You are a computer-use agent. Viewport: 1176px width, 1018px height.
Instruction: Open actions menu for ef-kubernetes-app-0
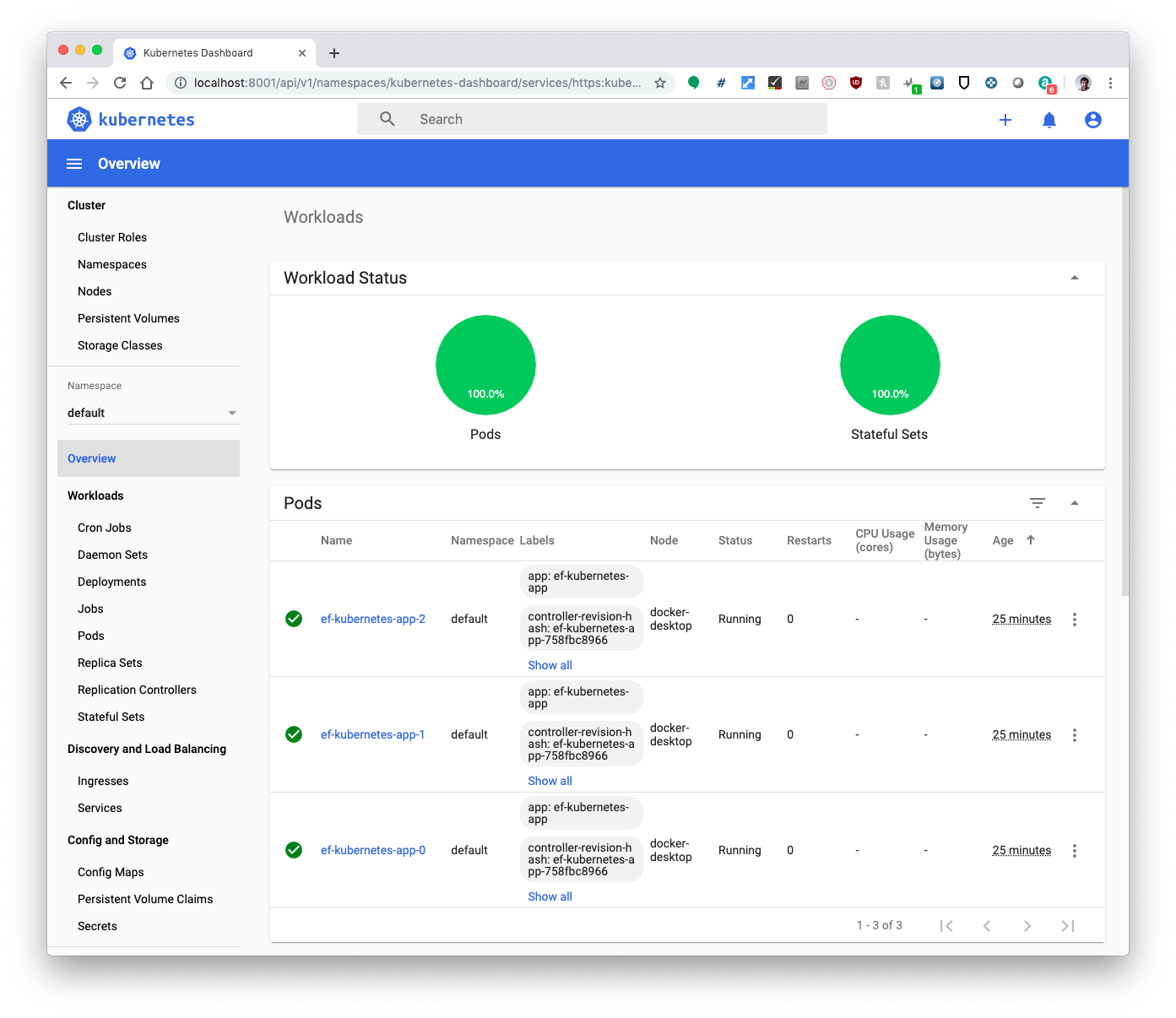click(x=1075, y=851)
